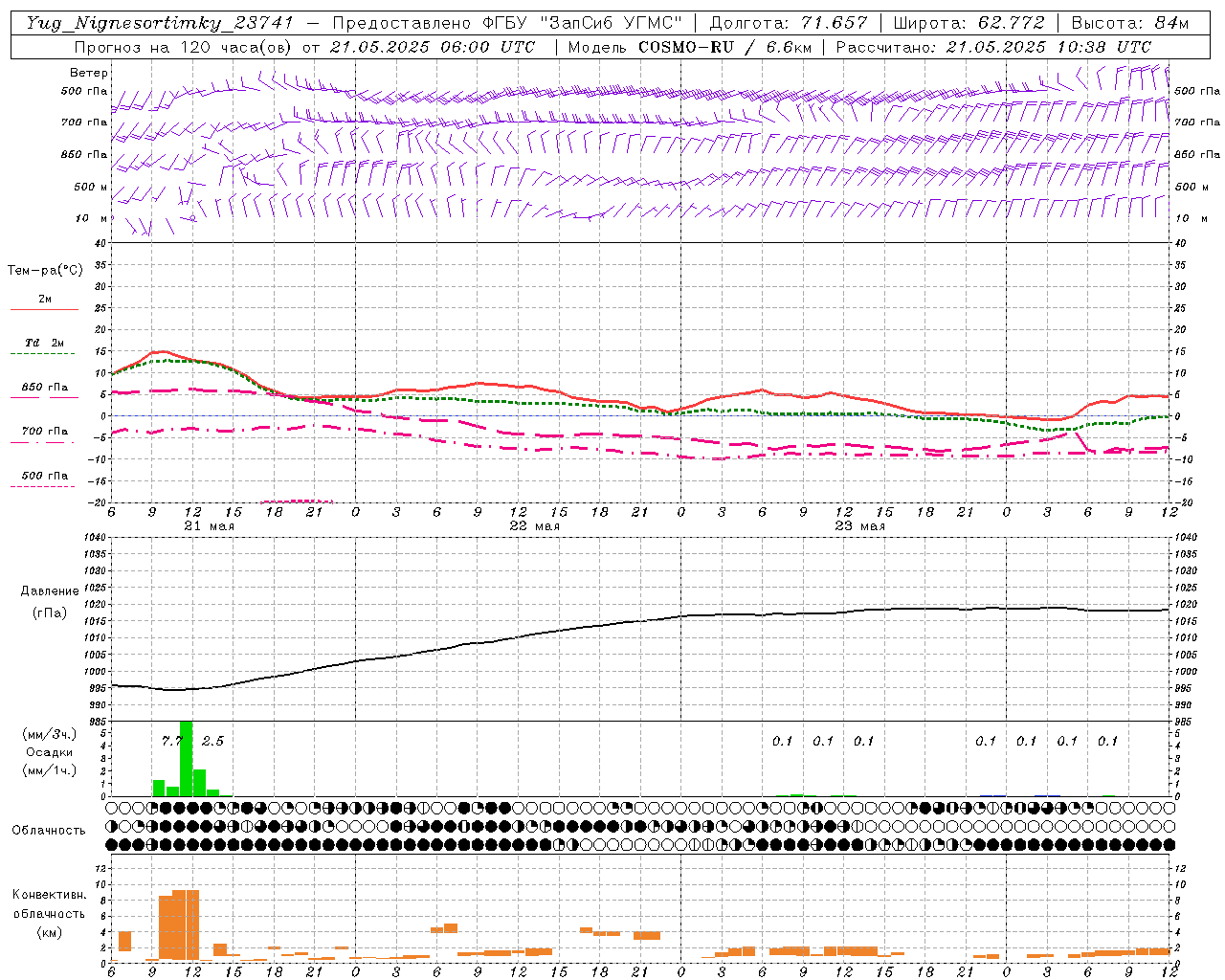
Task: Click the 2.5 three-hour precipitation value
Action: click(x=212, y=741)
